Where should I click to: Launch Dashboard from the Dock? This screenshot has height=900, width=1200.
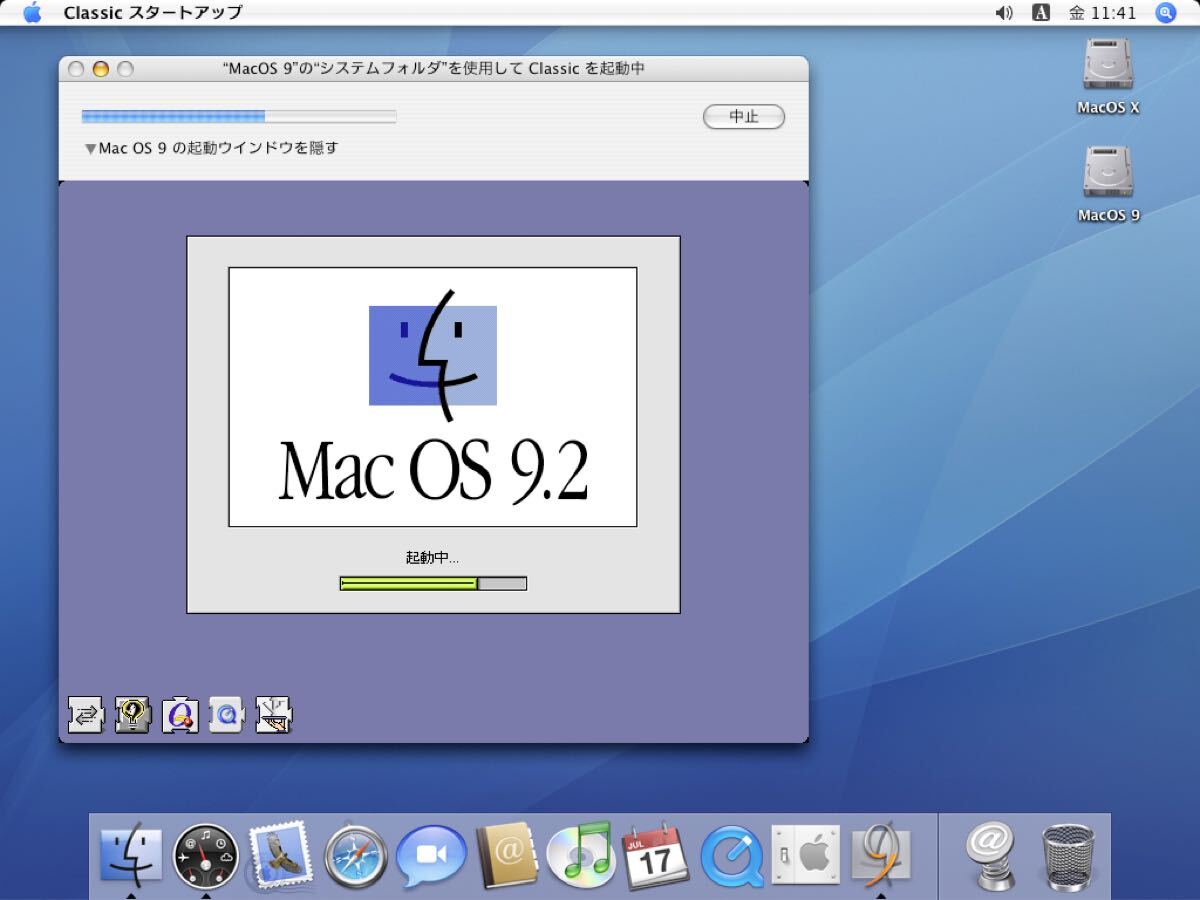click(x=206, y=856)
